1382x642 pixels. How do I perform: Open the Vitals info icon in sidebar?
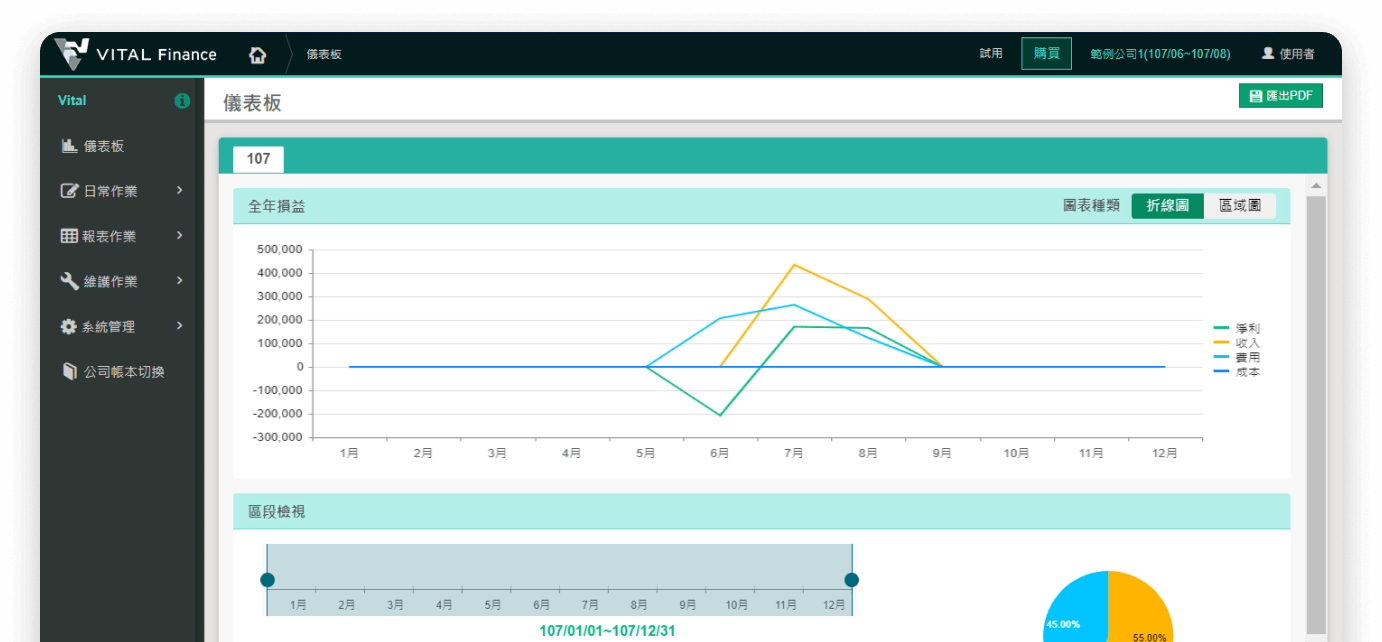point(182,101)
